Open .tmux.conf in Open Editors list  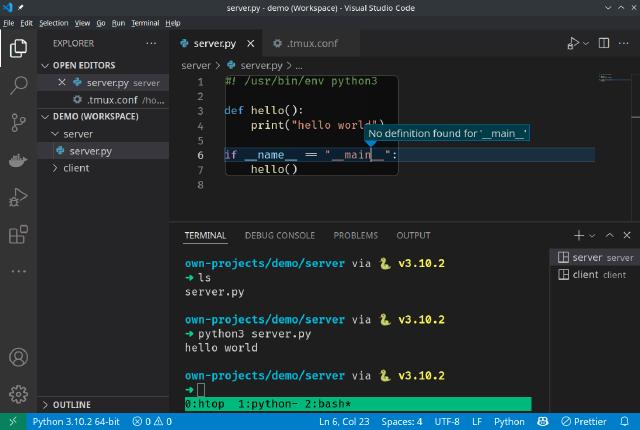coord(103,100)
